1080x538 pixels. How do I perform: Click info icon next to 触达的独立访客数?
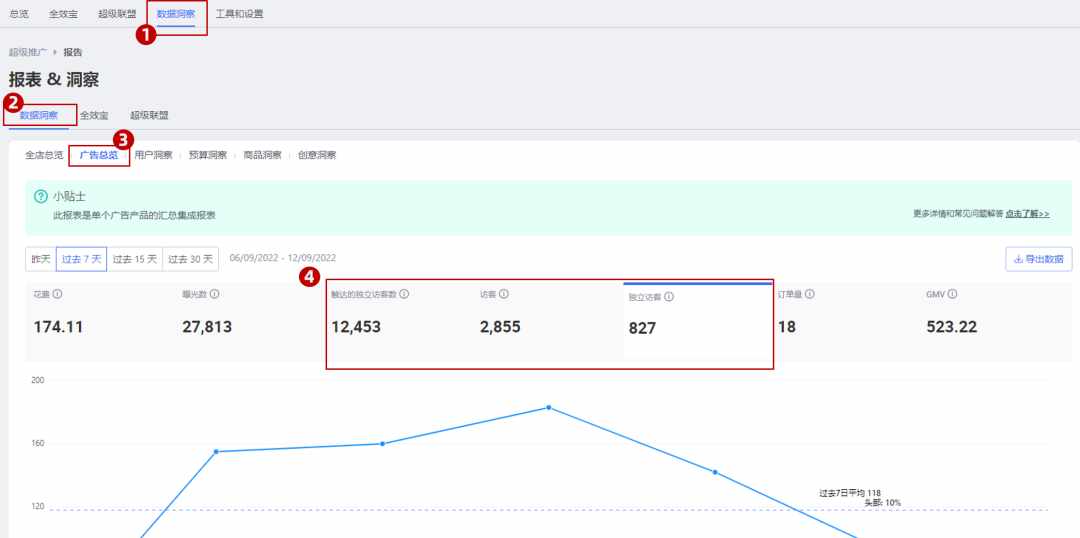pos(404,294)
